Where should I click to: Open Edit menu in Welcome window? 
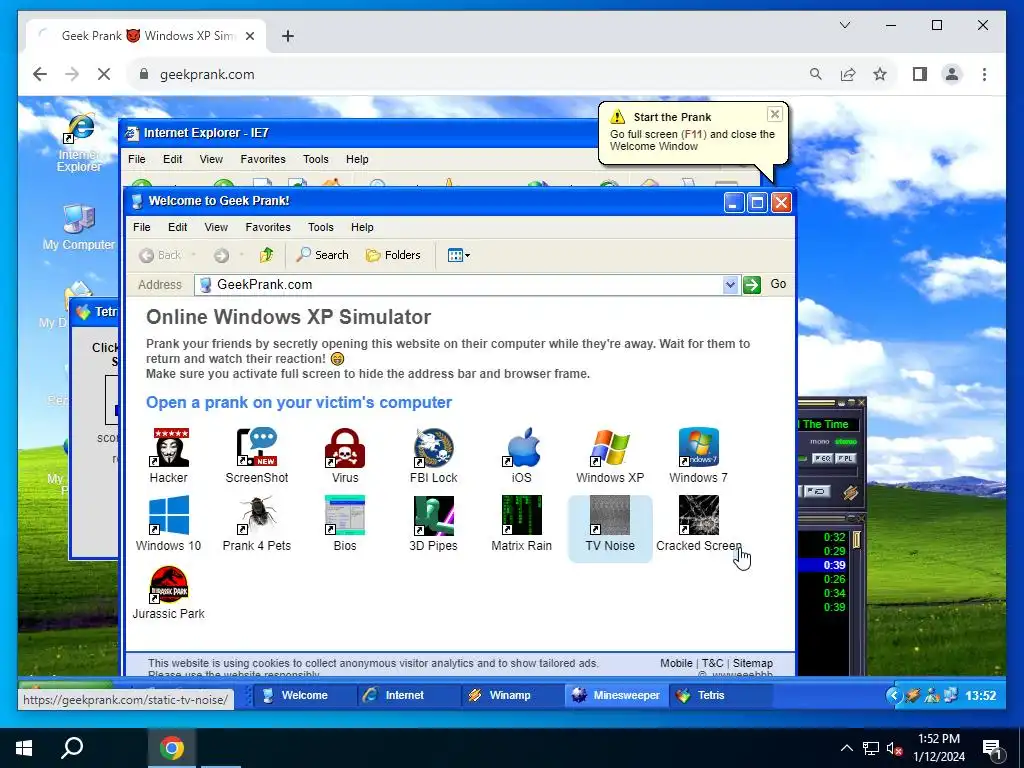point(178,227)
